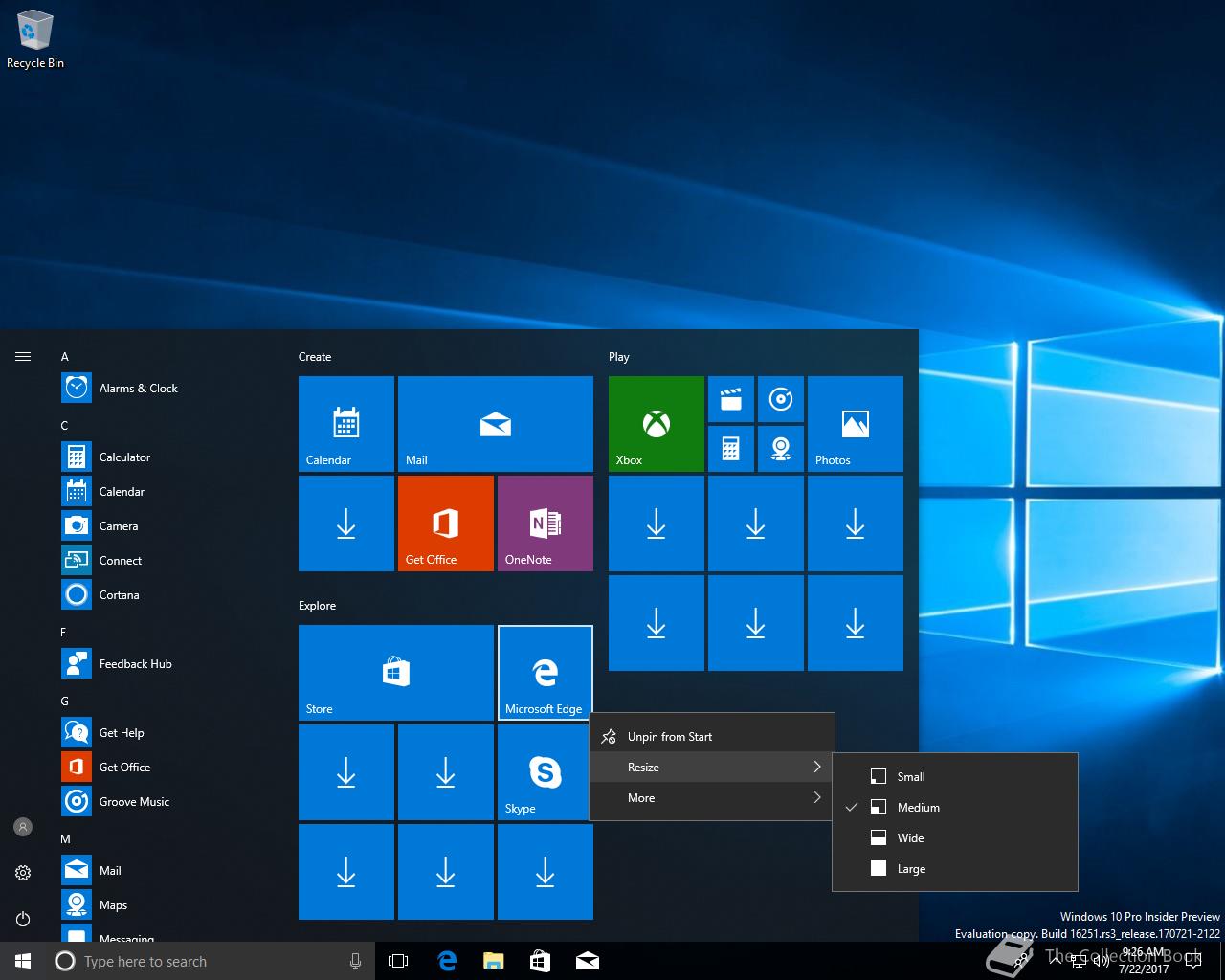Open Feedback Hub from the app list

point(135,664)
